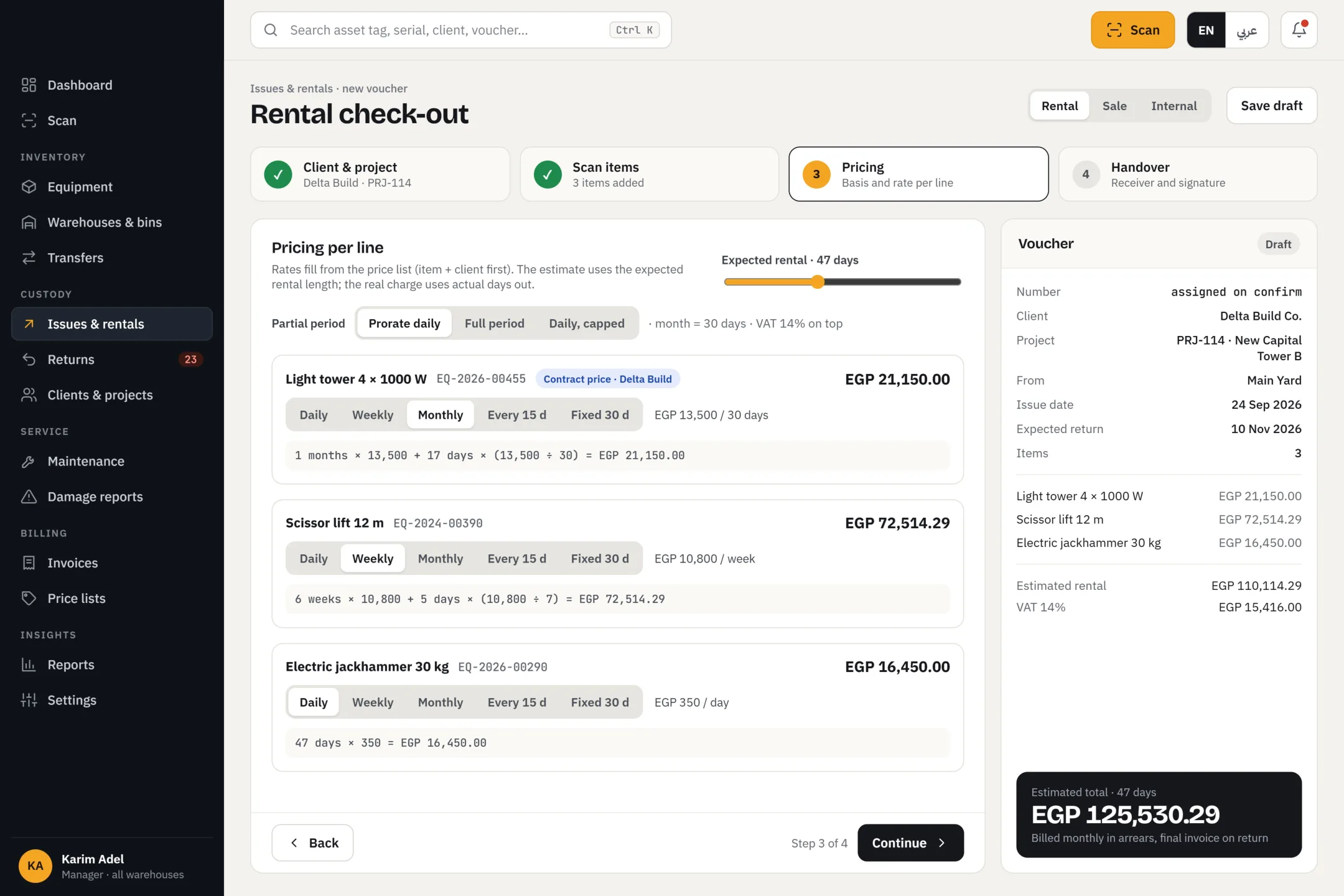The height and width of the screenshot is (896, 1344).
Task: Click the search magnifier icon
Action: coord(271,30)
